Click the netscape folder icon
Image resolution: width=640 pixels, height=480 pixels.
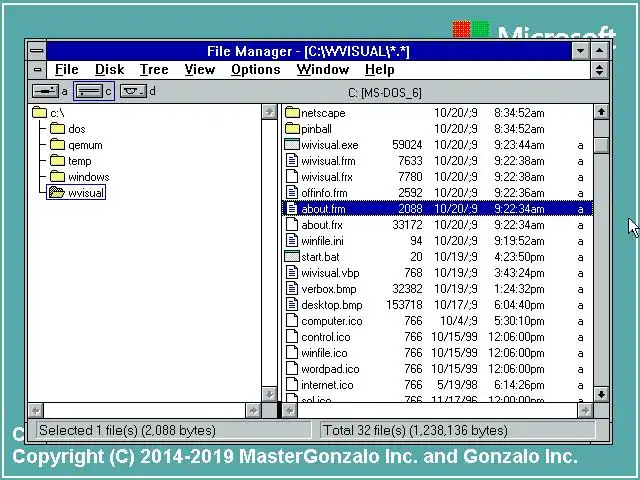[292, 112]
